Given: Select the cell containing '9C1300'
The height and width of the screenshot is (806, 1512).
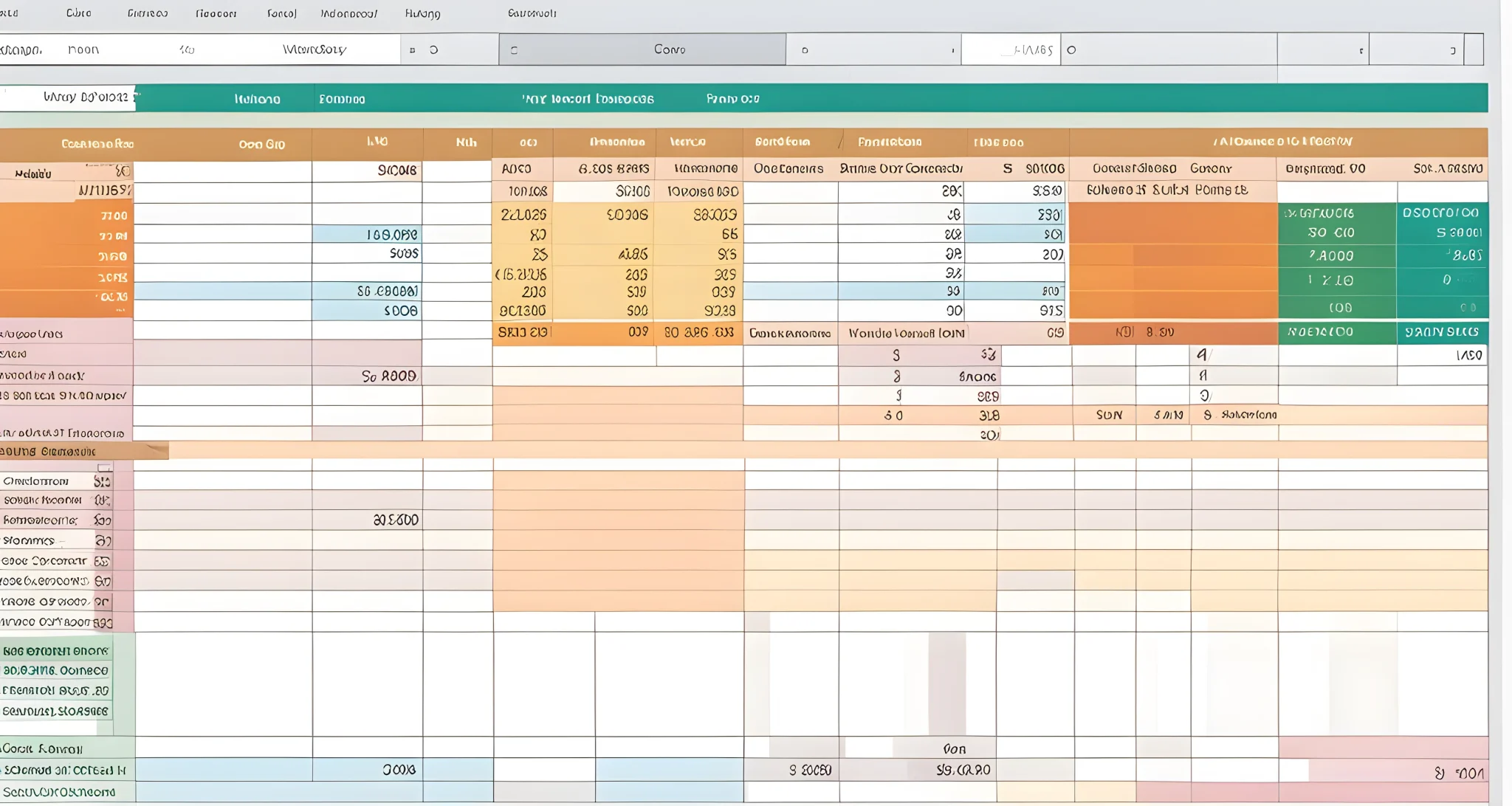Looking at the screenshot, I should [x=523, y=311].
